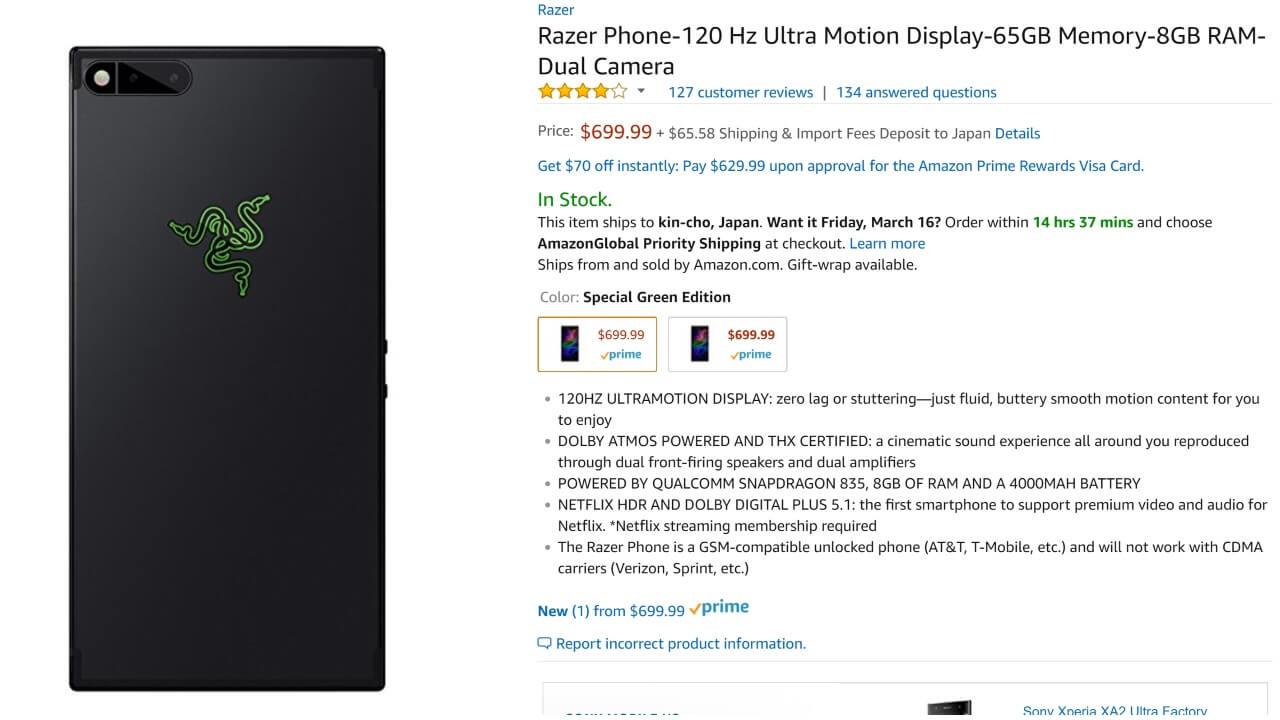Click the Get $70 off instantly offer

[840, 166]
